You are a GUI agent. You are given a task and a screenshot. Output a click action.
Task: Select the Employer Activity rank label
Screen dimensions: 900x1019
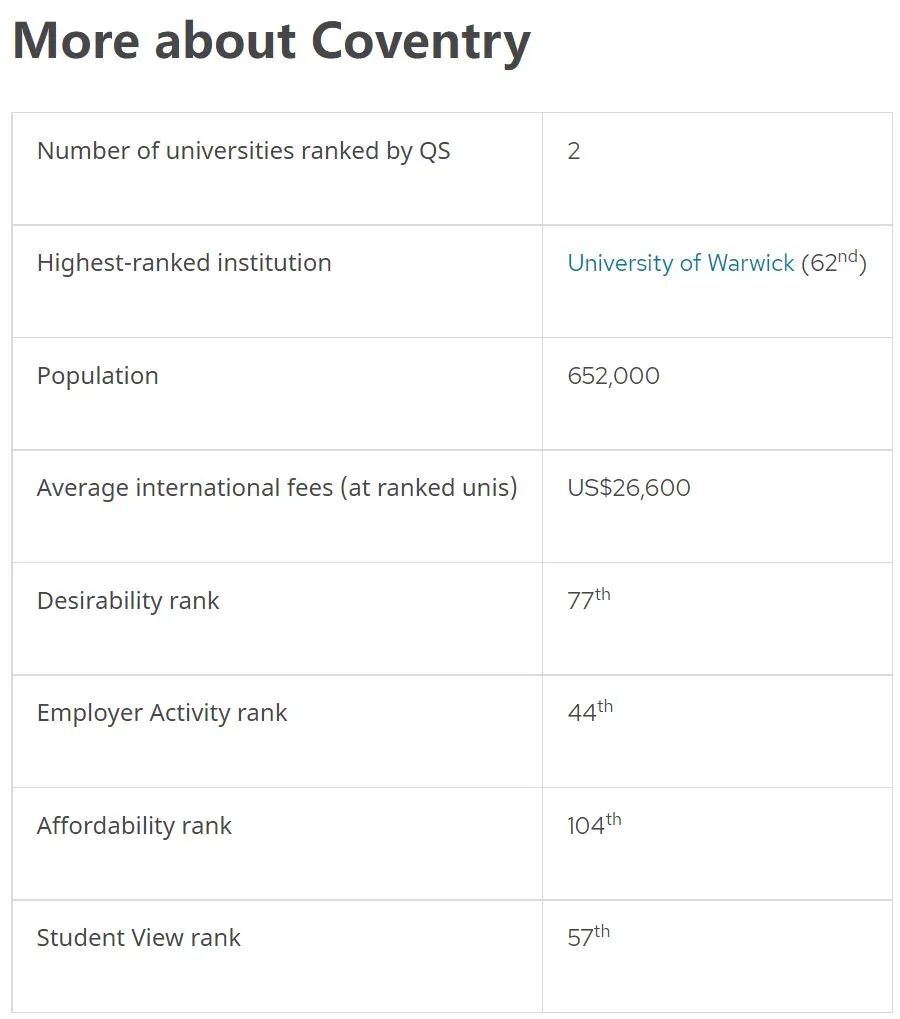(162, 713)
